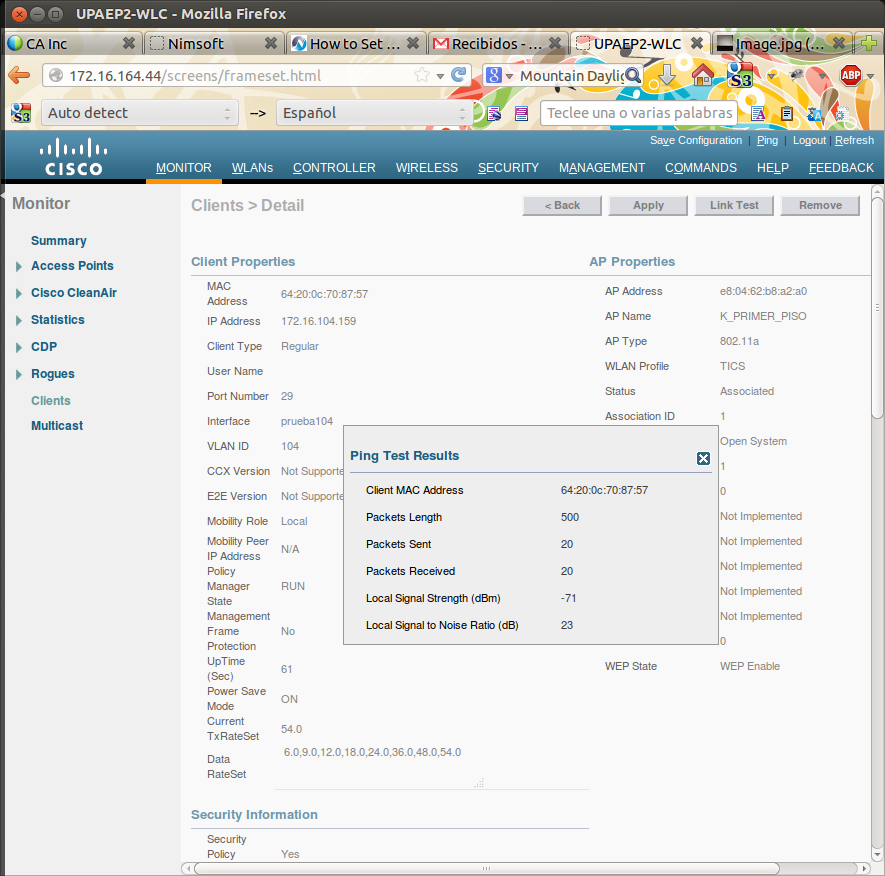This screenshot has width=885, height=876.
Task: Open the FEEDBACK menu
Action: pos(841,168)
